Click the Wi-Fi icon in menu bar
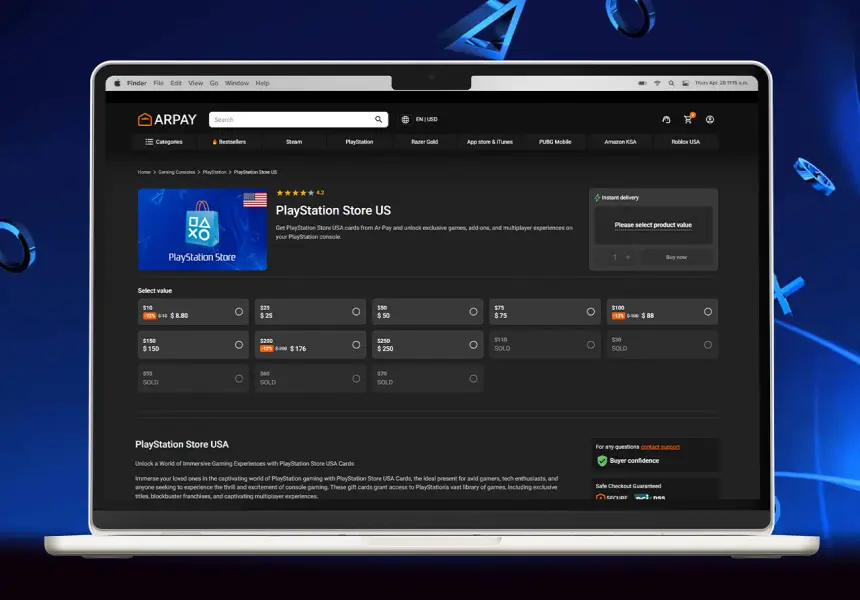The image size is (860, 600). [657, 83]
